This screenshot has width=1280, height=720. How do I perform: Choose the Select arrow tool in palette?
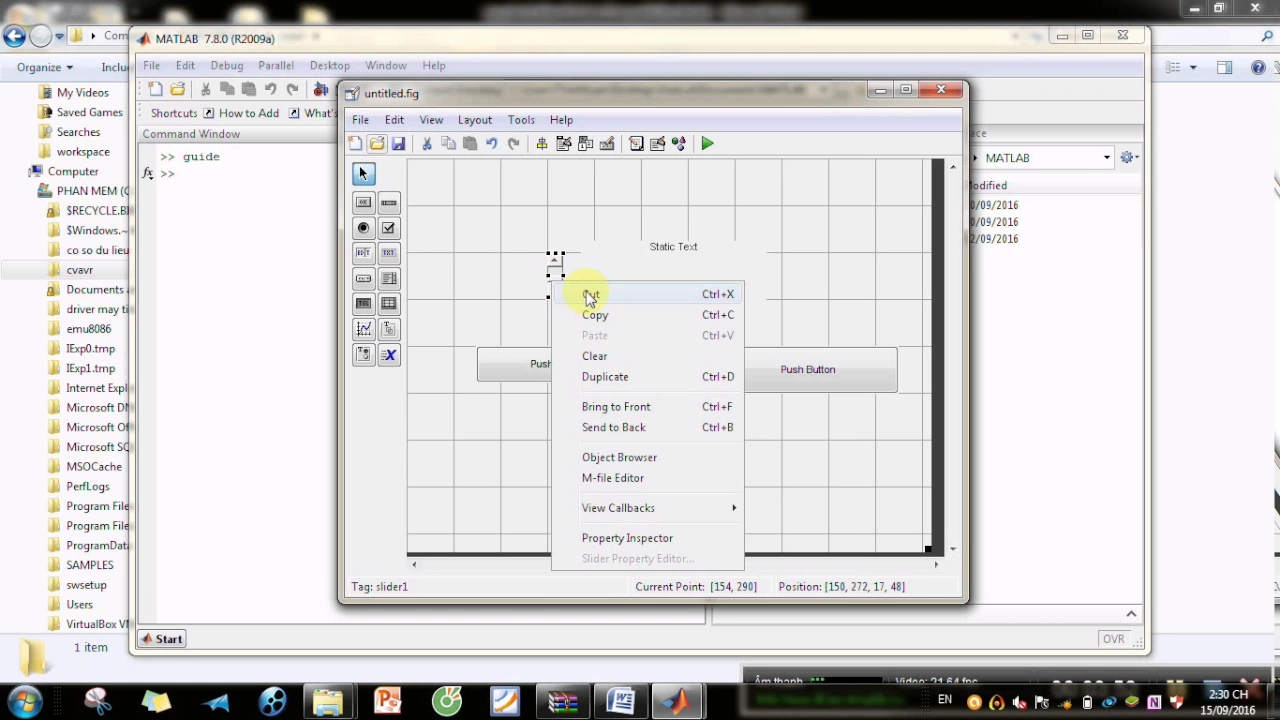[363, 174]
